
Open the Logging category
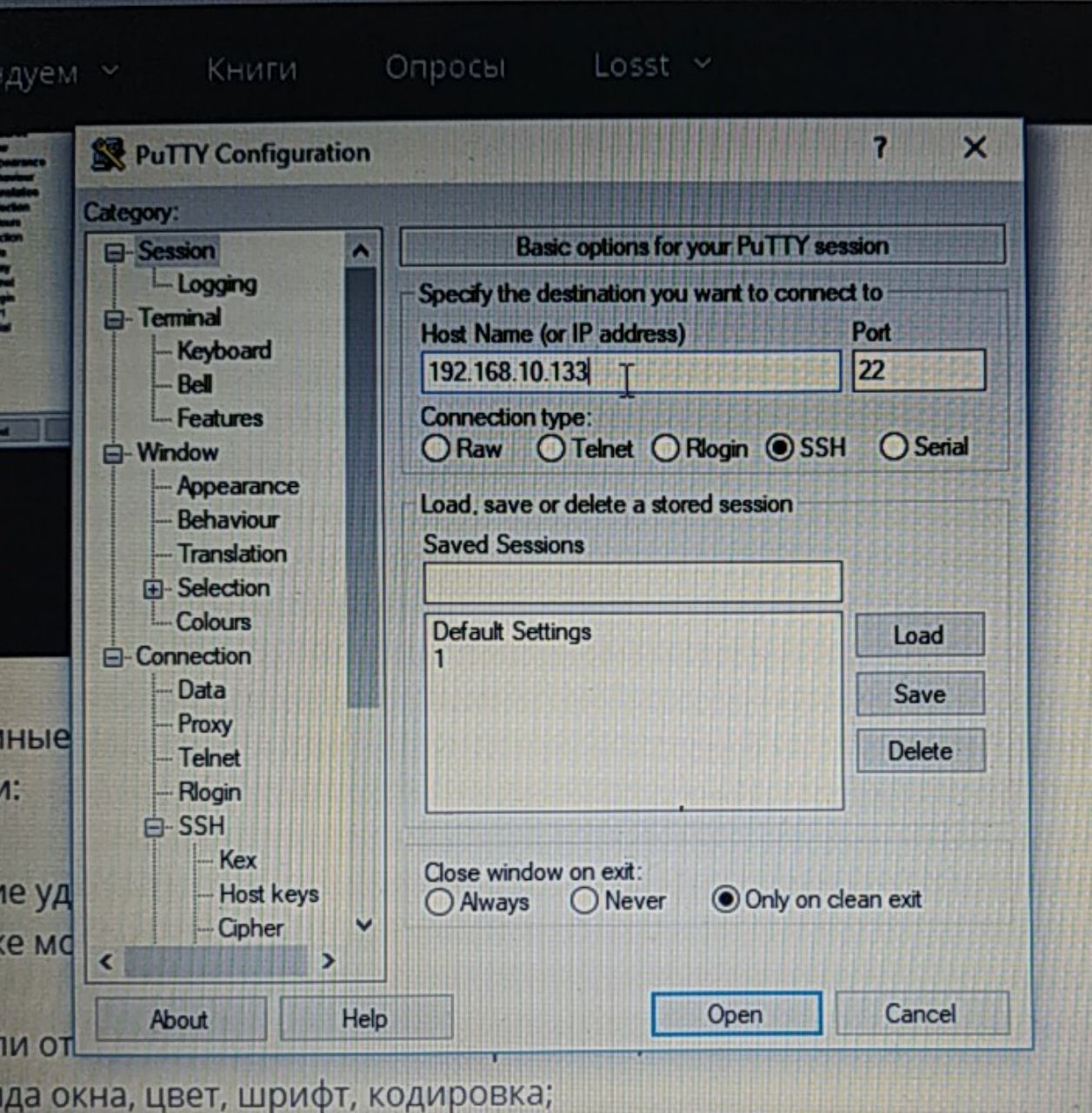click(217, 284)
